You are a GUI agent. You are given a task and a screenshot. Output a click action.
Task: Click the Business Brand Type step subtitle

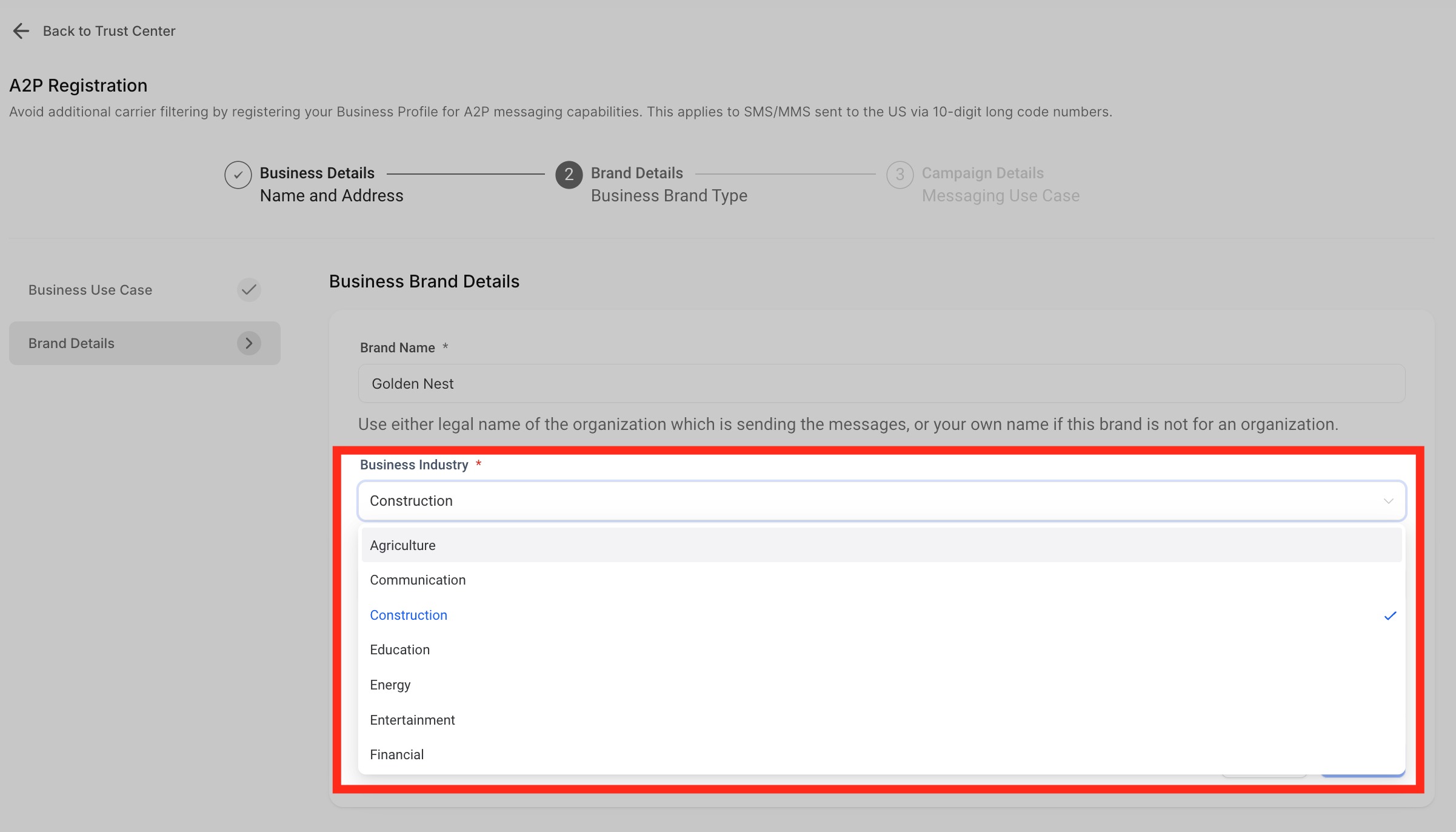coord(669,196)
